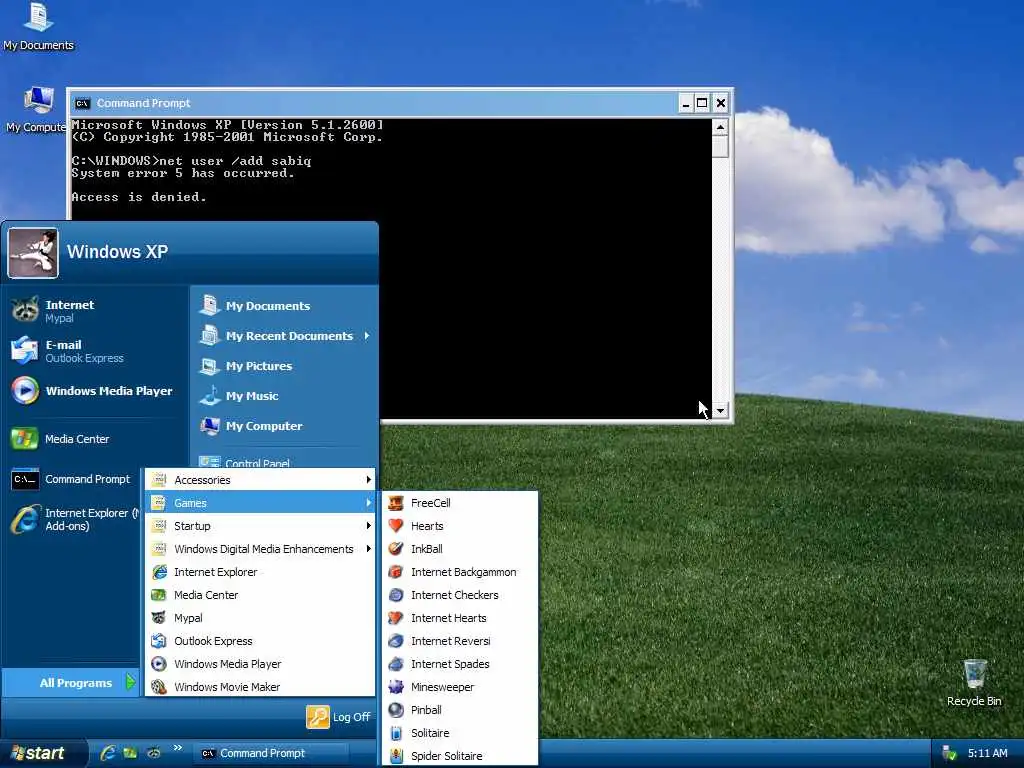Image resolution: width=1024 pixels, height=768 pixels.
Task: Open Internet Backgammon
Action: [x=460, y=572]
